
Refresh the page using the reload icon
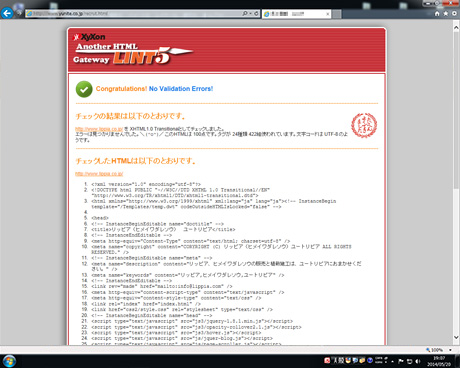point(256,14)
